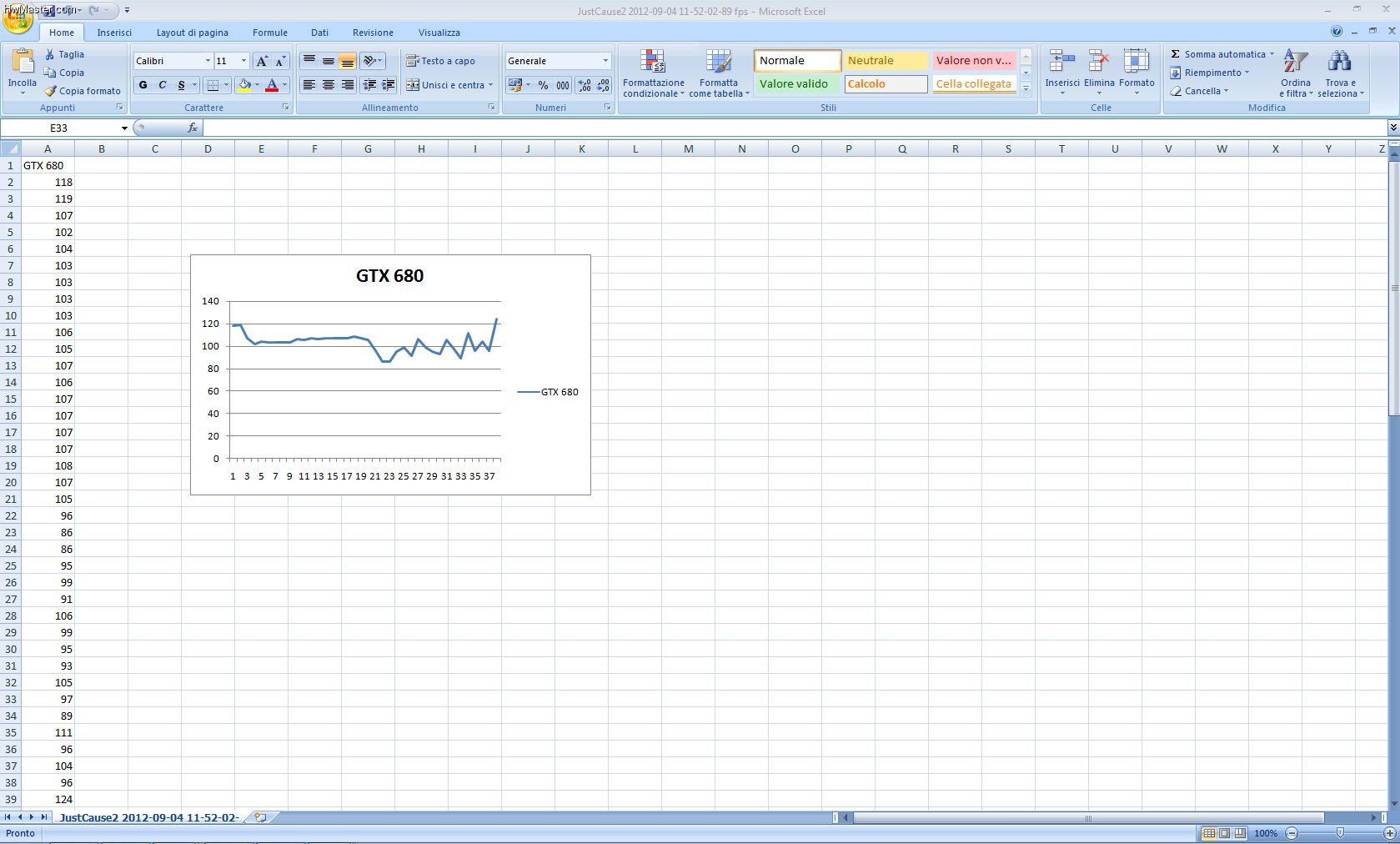Open the Dati tab
Image resolution: width=1400 pixels, height=844 pixels.
tap(320, 33)
